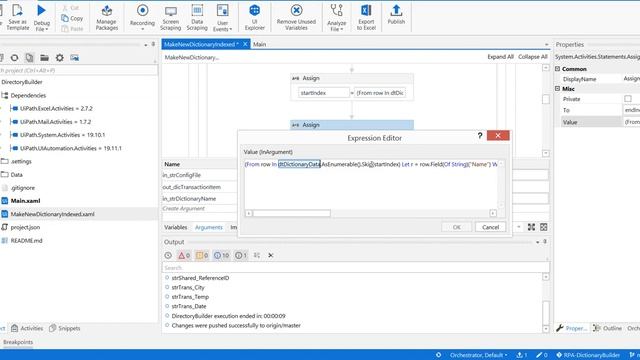The width and height of the screenshot is (640, 360).
Task: Open User Events menu button
Action: (222, 18)
